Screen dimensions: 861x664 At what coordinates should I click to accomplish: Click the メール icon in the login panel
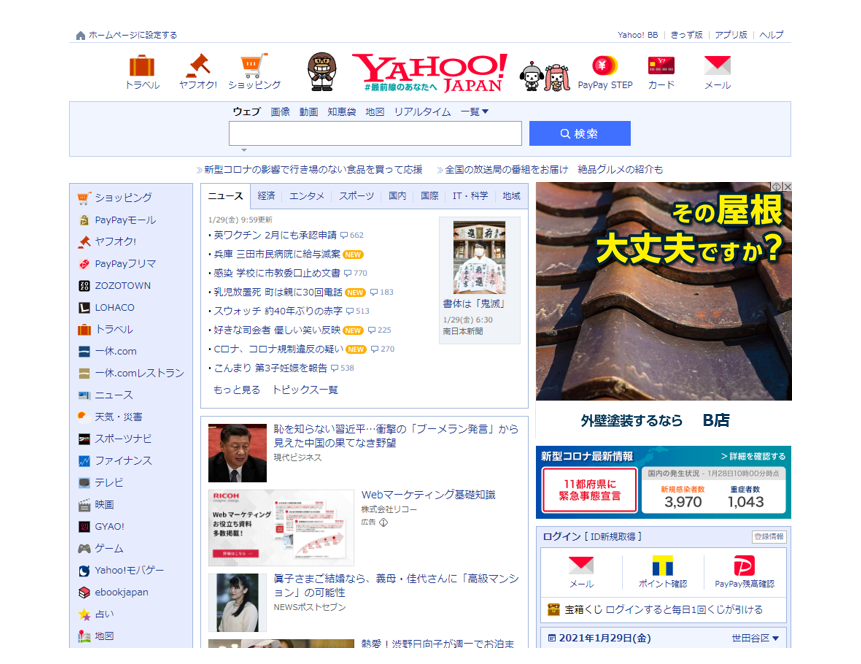pyautogui.click(x=581, y=565)
